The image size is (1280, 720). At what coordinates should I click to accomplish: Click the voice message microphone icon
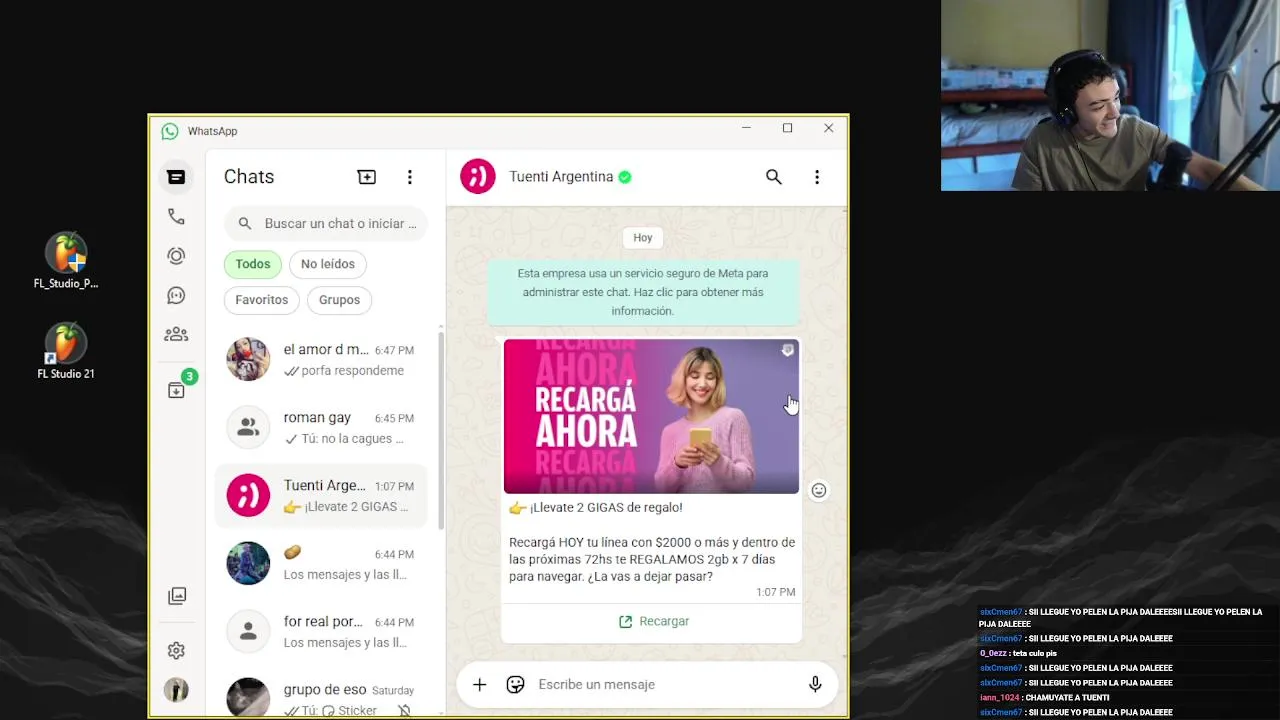click(815, 684)
